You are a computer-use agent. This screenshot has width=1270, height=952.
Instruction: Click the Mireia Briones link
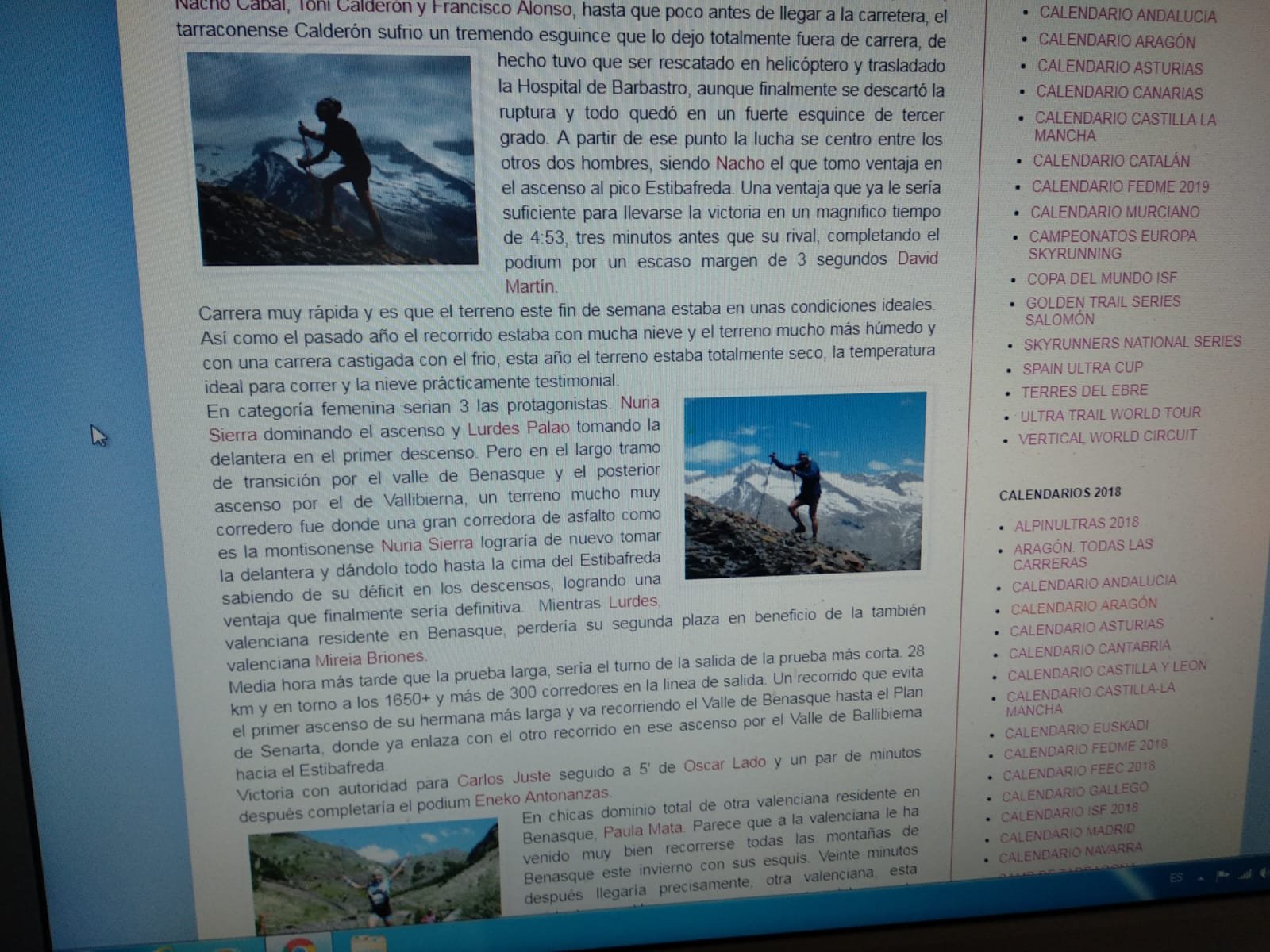coord(370,658)
